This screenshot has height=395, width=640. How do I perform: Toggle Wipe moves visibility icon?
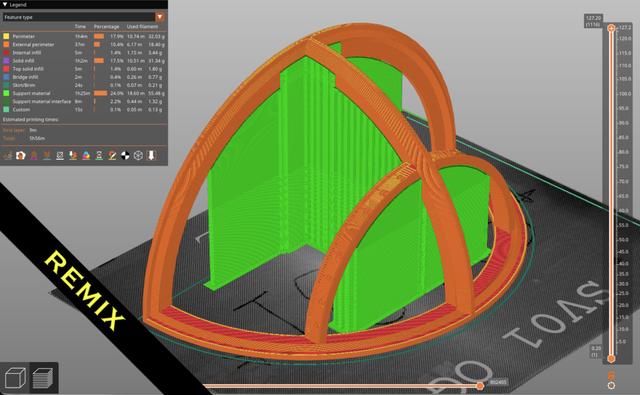click(21, 155)
